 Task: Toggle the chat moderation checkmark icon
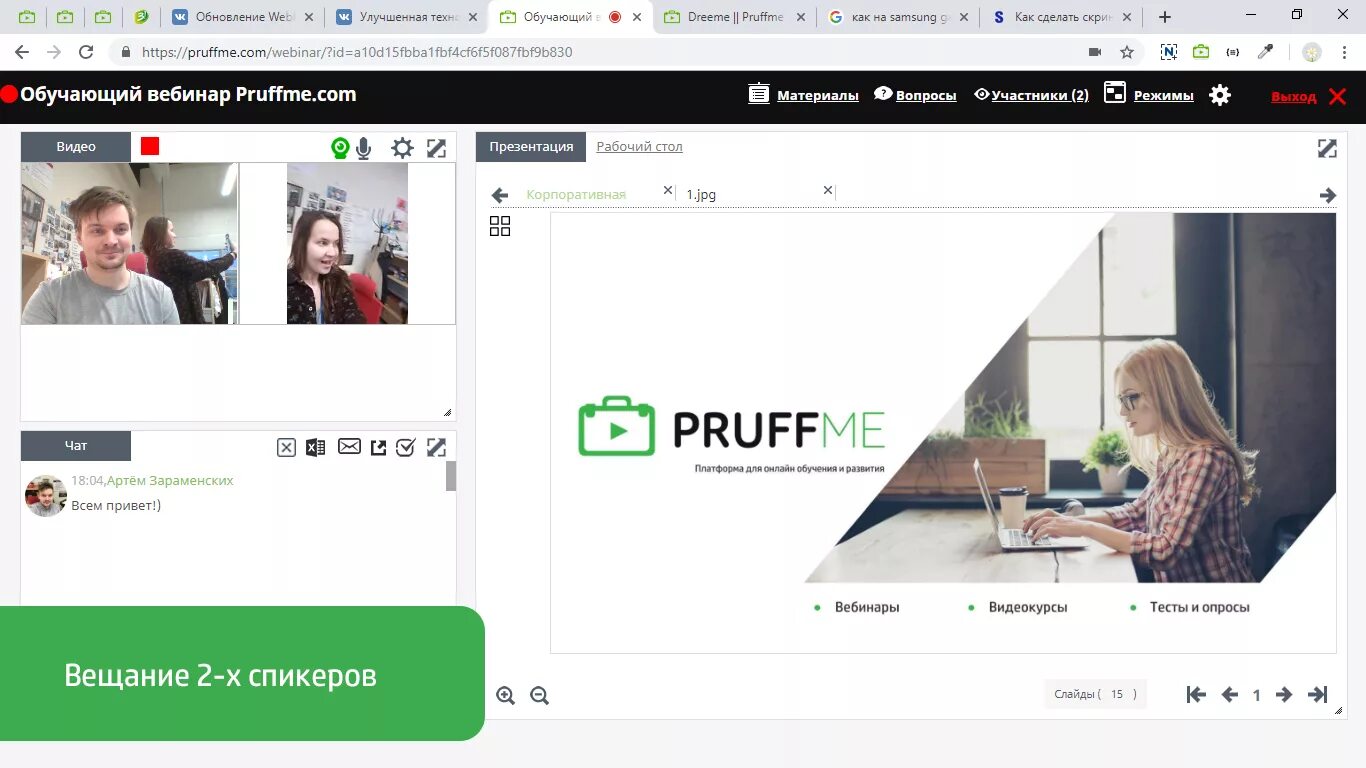click(405, 447)
